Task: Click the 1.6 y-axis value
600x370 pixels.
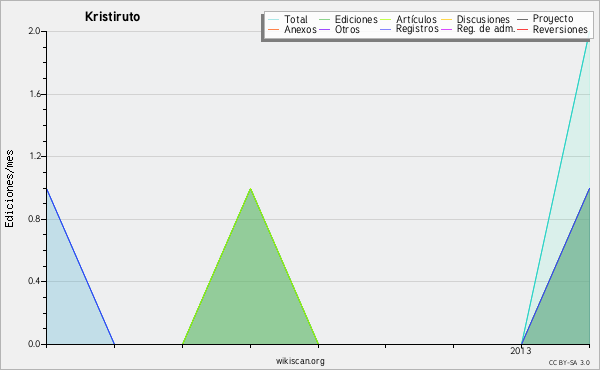Action: pos(34,94)
